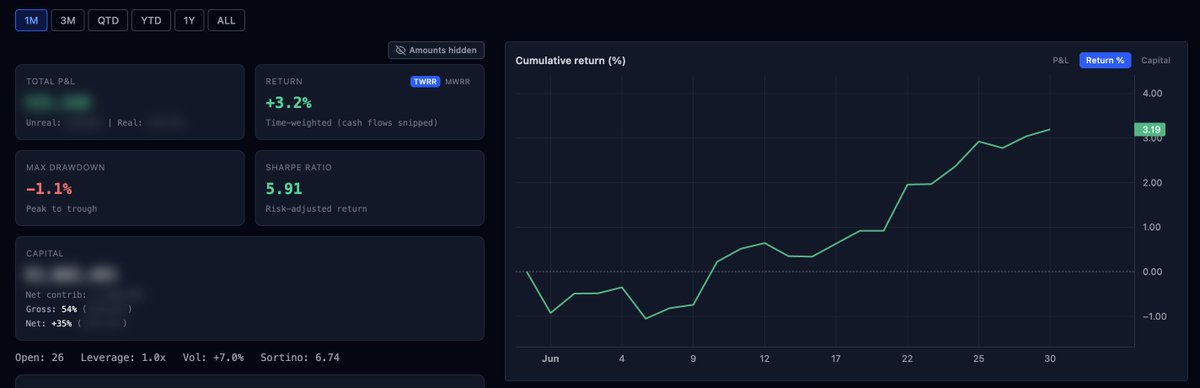
Task: Select the Return % chart view
Action: point(1105,60)
